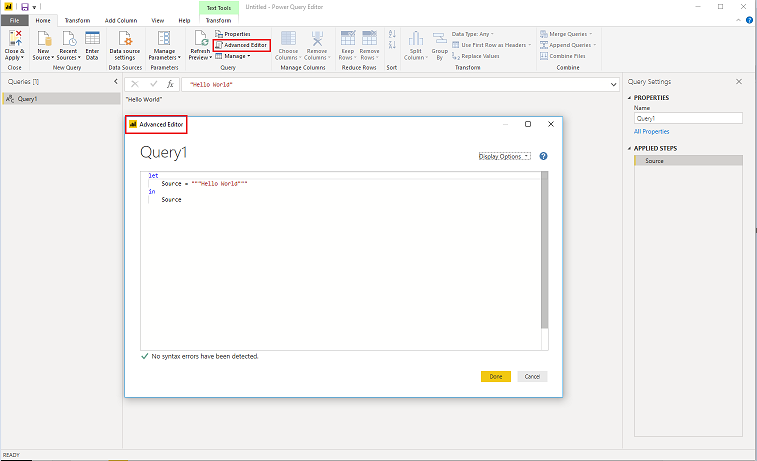Screen dimensions: 757x461
Task: Click the Refresh Preview icon
Action: [x=199, y=38]
